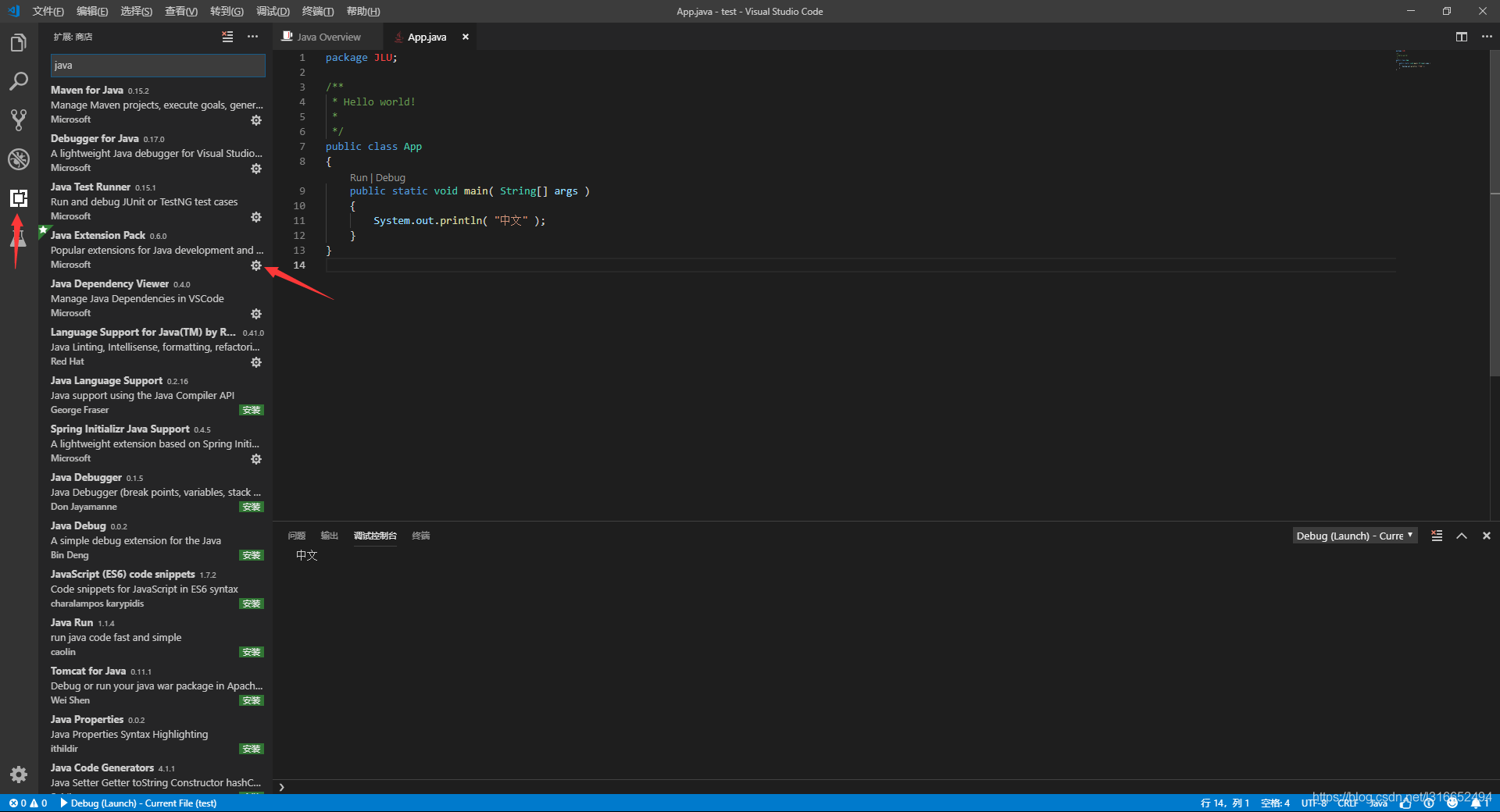
Task: Switch to the 终端 panel tab
Action: point(421,536)
